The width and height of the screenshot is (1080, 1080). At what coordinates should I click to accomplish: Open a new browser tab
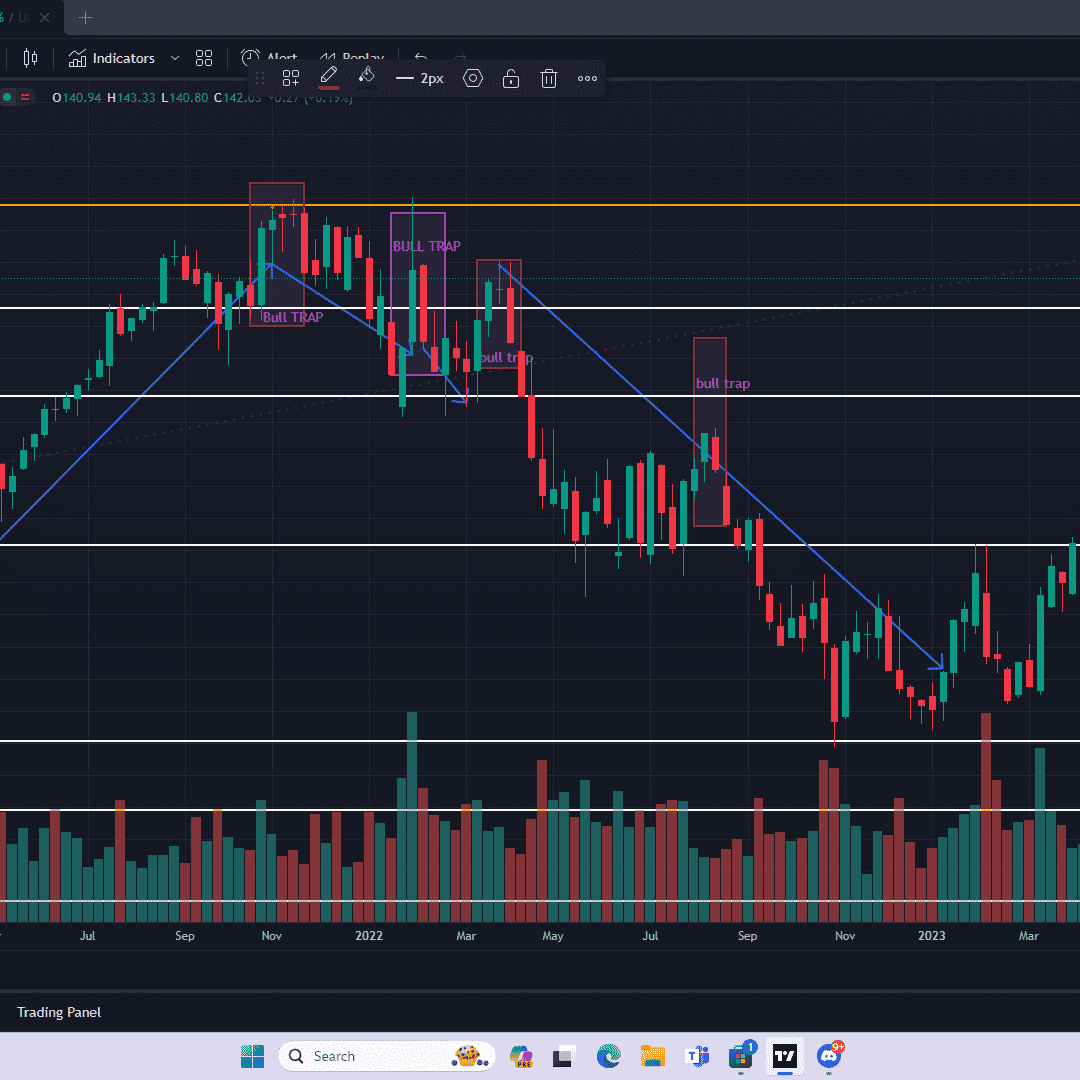86,17
